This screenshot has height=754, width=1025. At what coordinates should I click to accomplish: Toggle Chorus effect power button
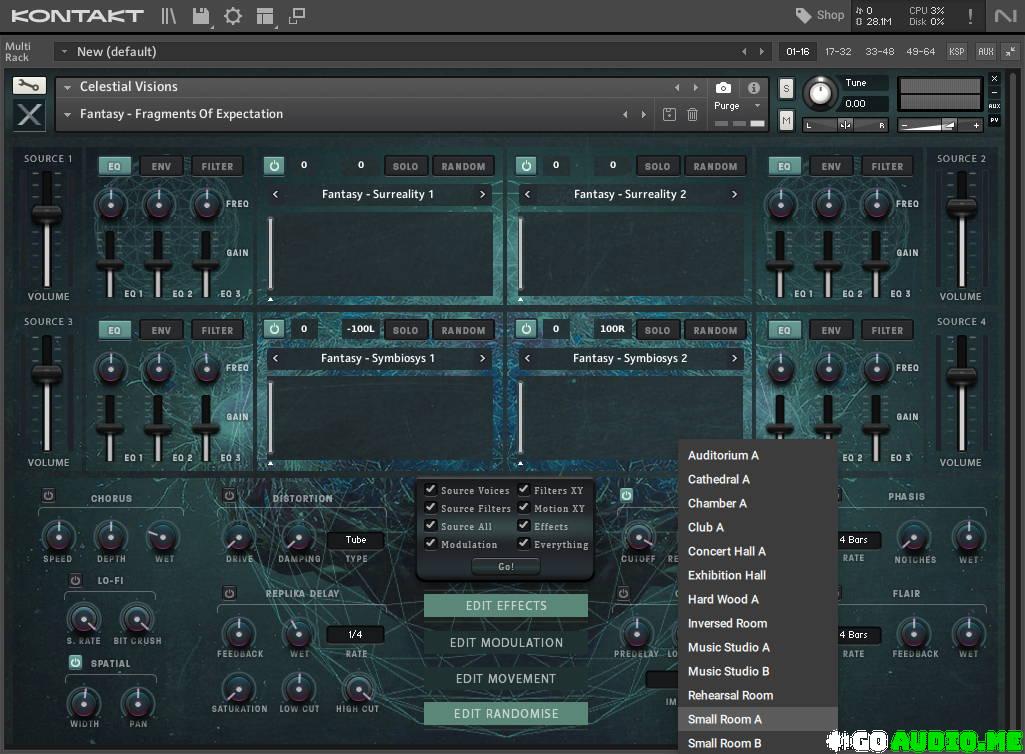[48, 496]
